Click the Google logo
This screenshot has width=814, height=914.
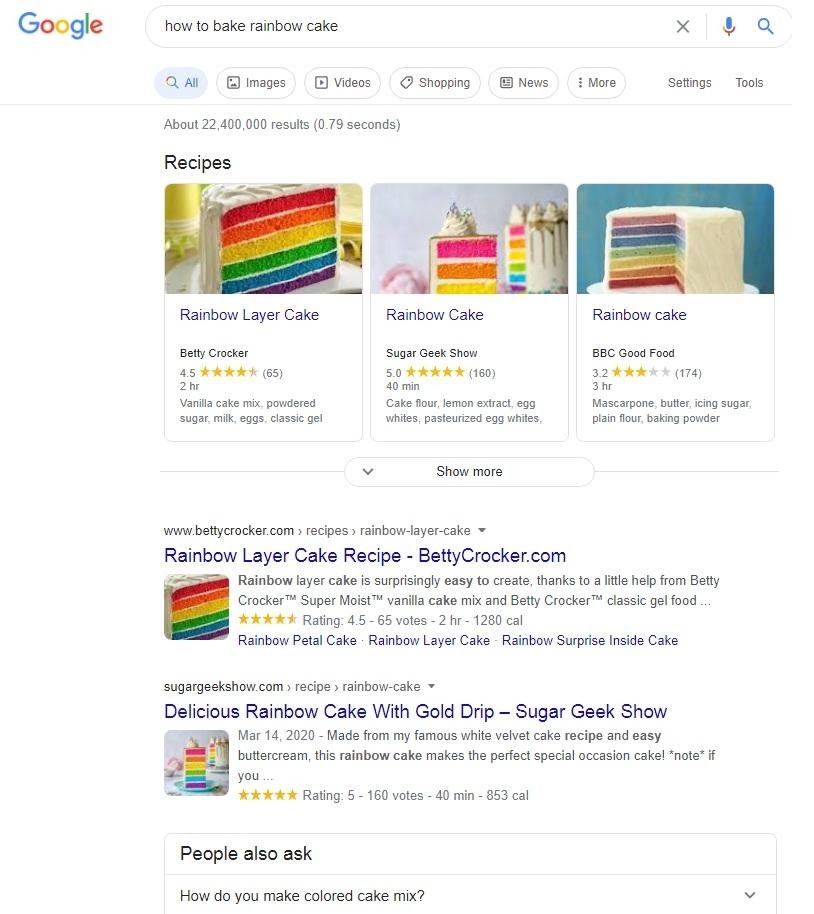60,26
